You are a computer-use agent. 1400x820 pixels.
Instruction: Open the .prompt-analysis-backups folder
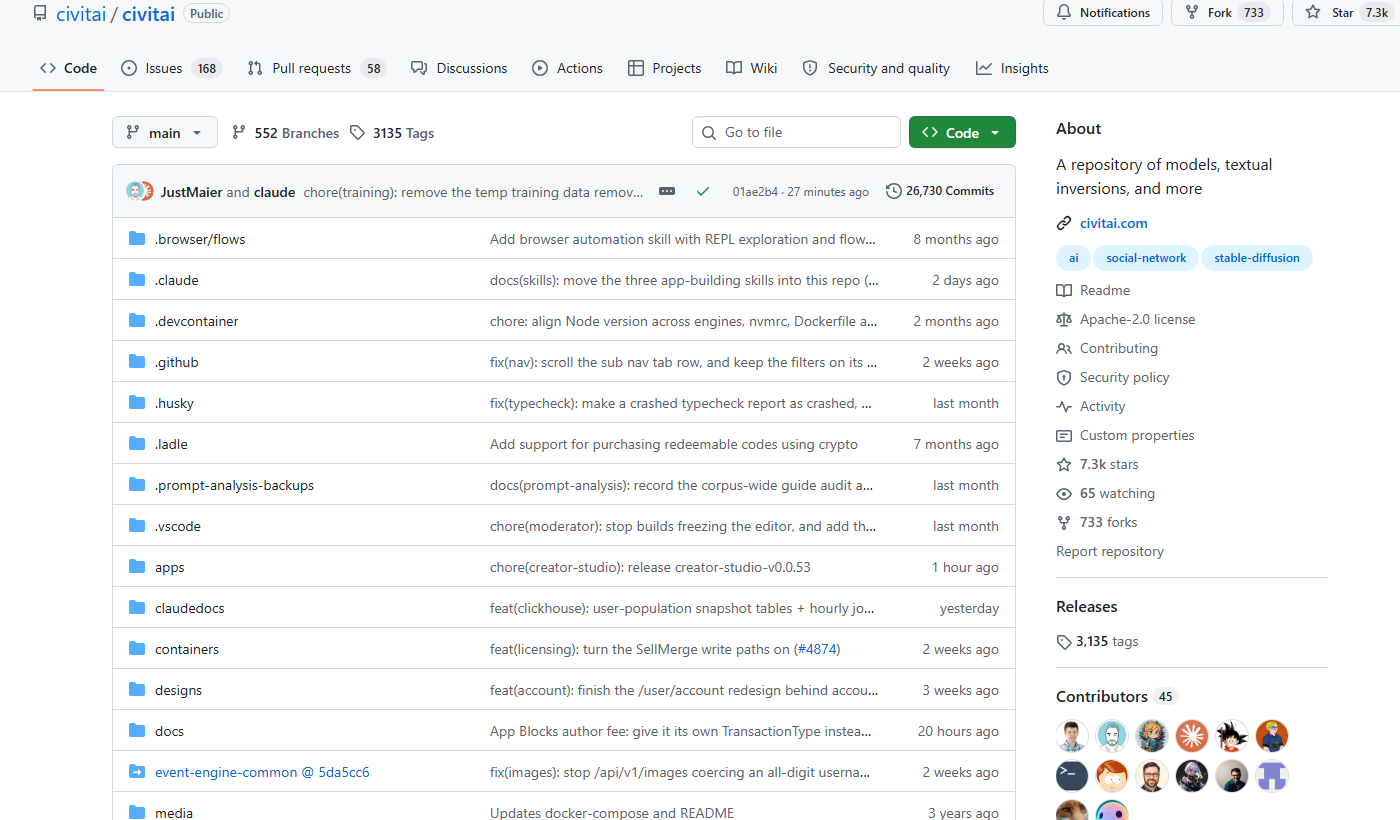(235, 485)
